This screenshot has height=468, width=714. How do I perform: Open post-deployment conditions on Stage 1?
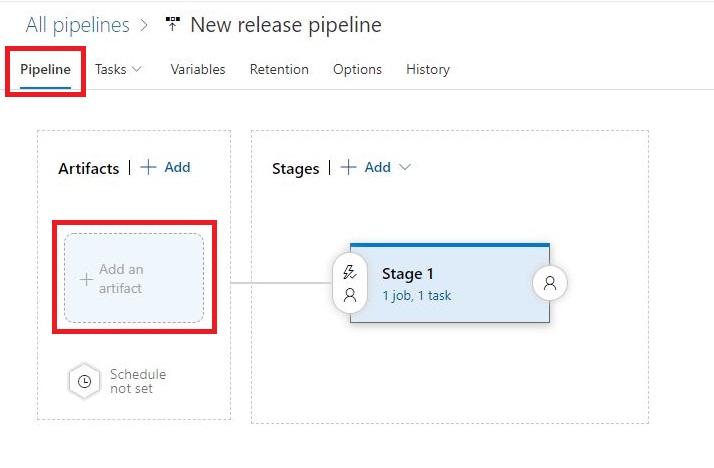[549, 283]
